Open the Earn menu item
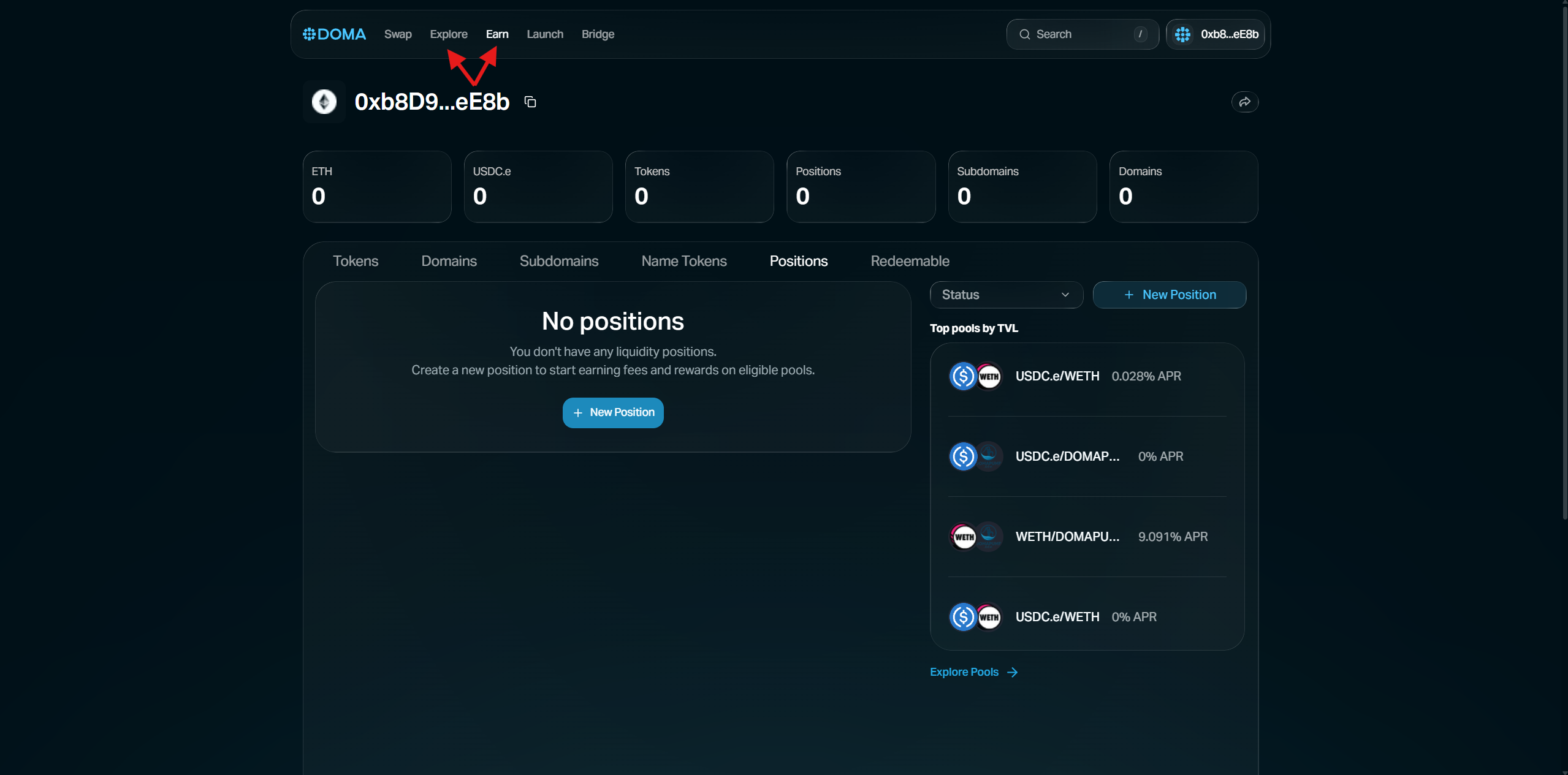 pyautogui.click(x=497, y=34)
